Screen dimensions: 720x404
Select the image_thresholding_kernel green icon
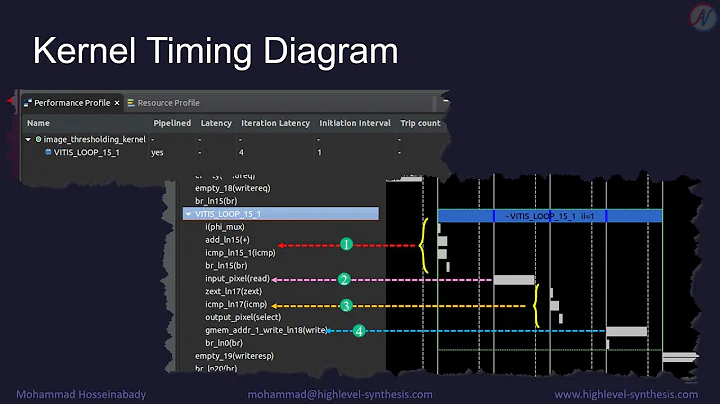39,139
